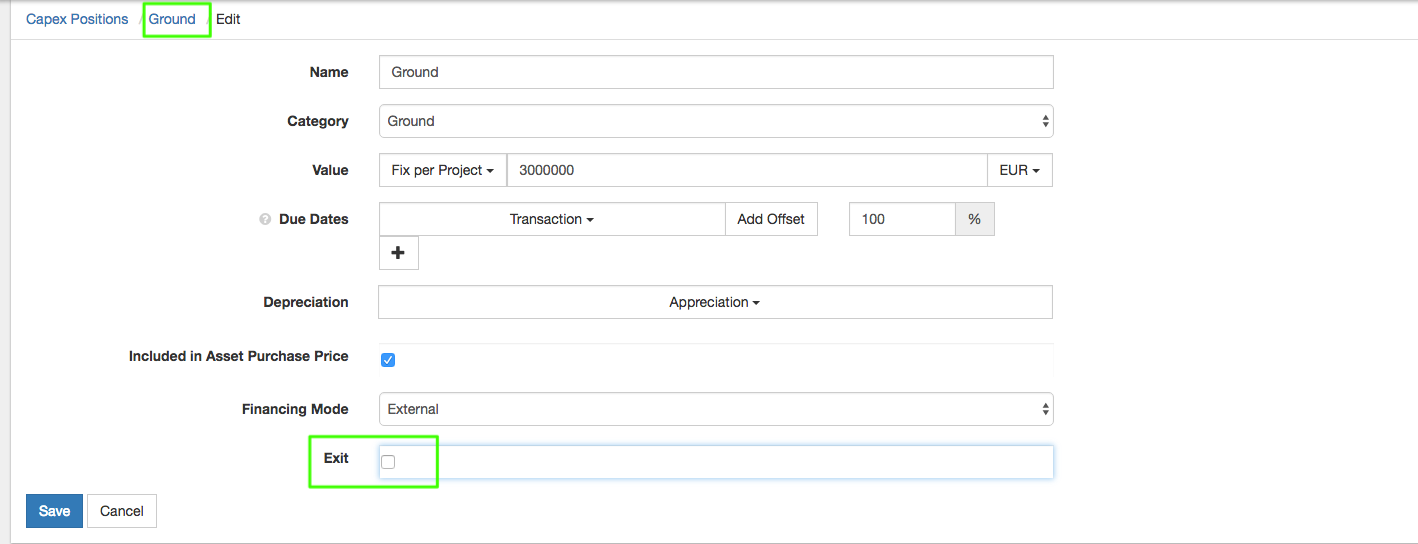This screenshot has width=1418, height=544.
Task: Click the Cancel button
Action: pos(122,511)
